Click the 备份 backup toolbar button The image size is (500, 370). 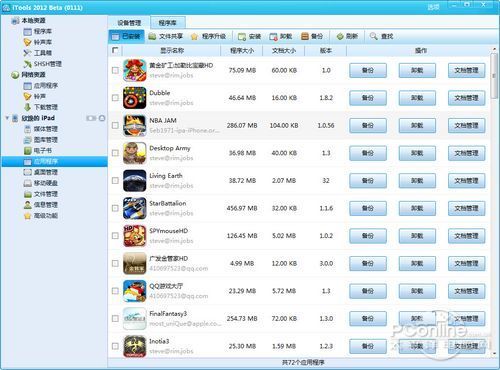tap(312, 36)
